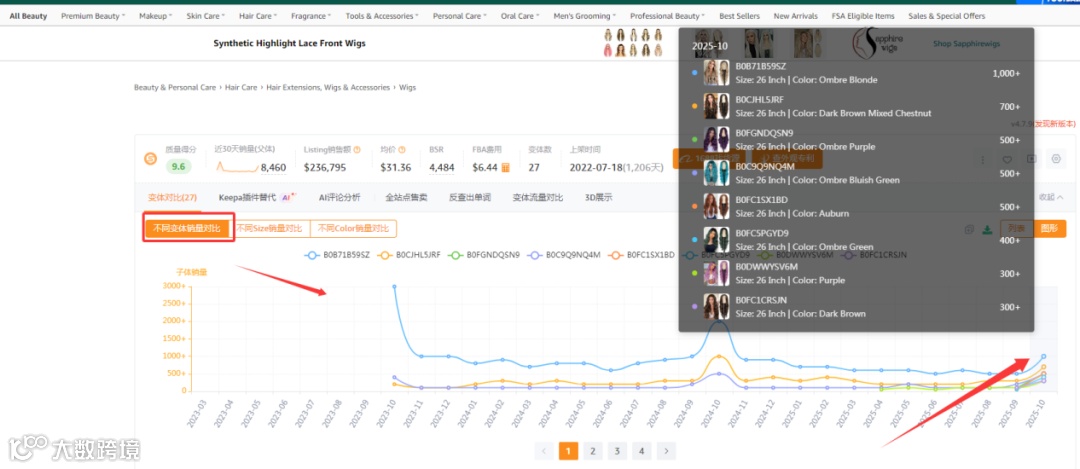This screenshot has height=469, width=1080.
Task: Click the orange S plugin logo icon
Action: pyautogui.click(x=150, y=159)
